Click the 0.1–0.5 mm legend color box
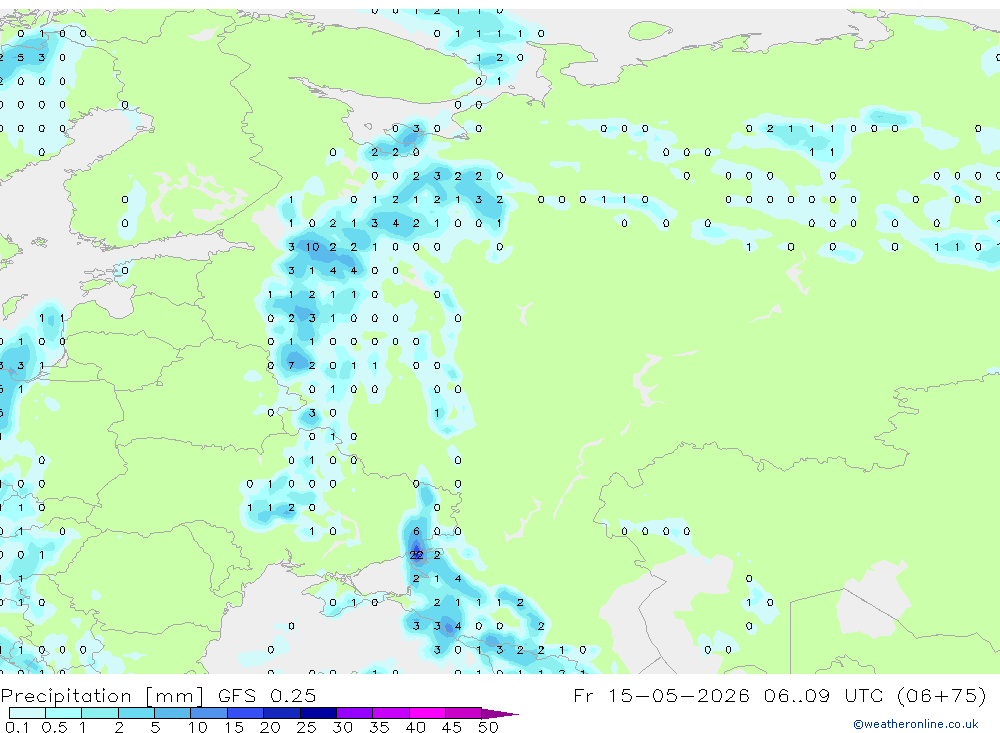 tap(27, 713)
